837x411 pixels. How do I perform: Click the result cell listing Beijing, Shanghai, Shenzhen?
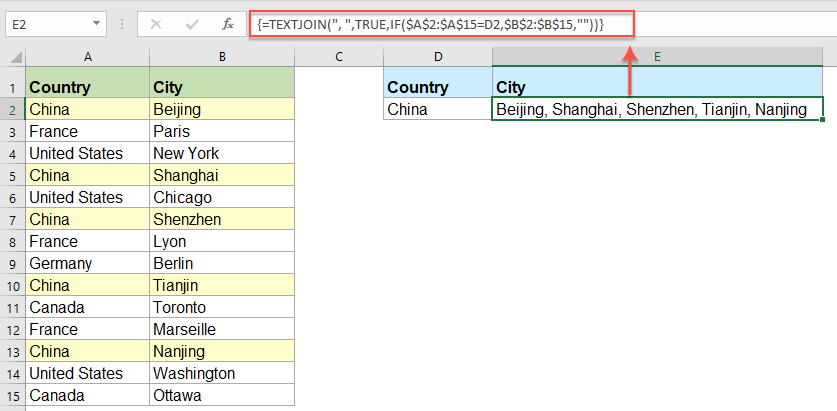tap(657, 109)
